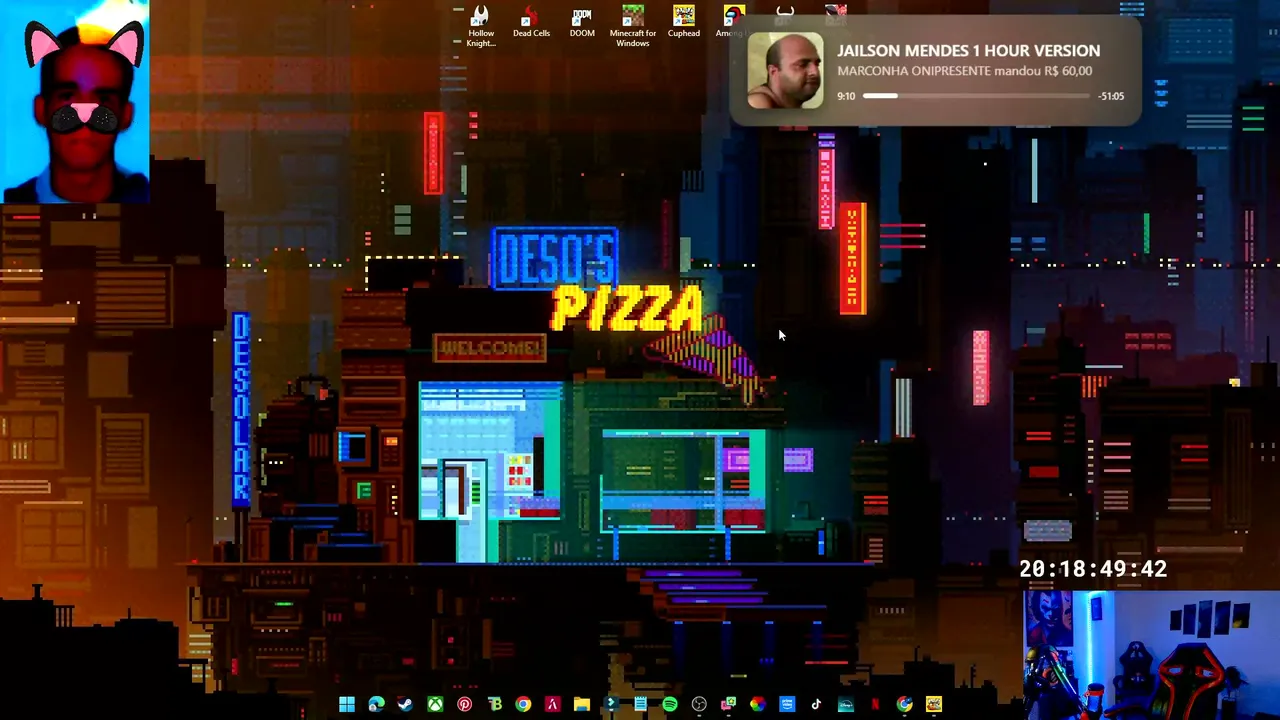
Task: Click the "MARCONHA ONIPRESENTE mandou R$ 60,00" subtitle
Action: point(964,71)
